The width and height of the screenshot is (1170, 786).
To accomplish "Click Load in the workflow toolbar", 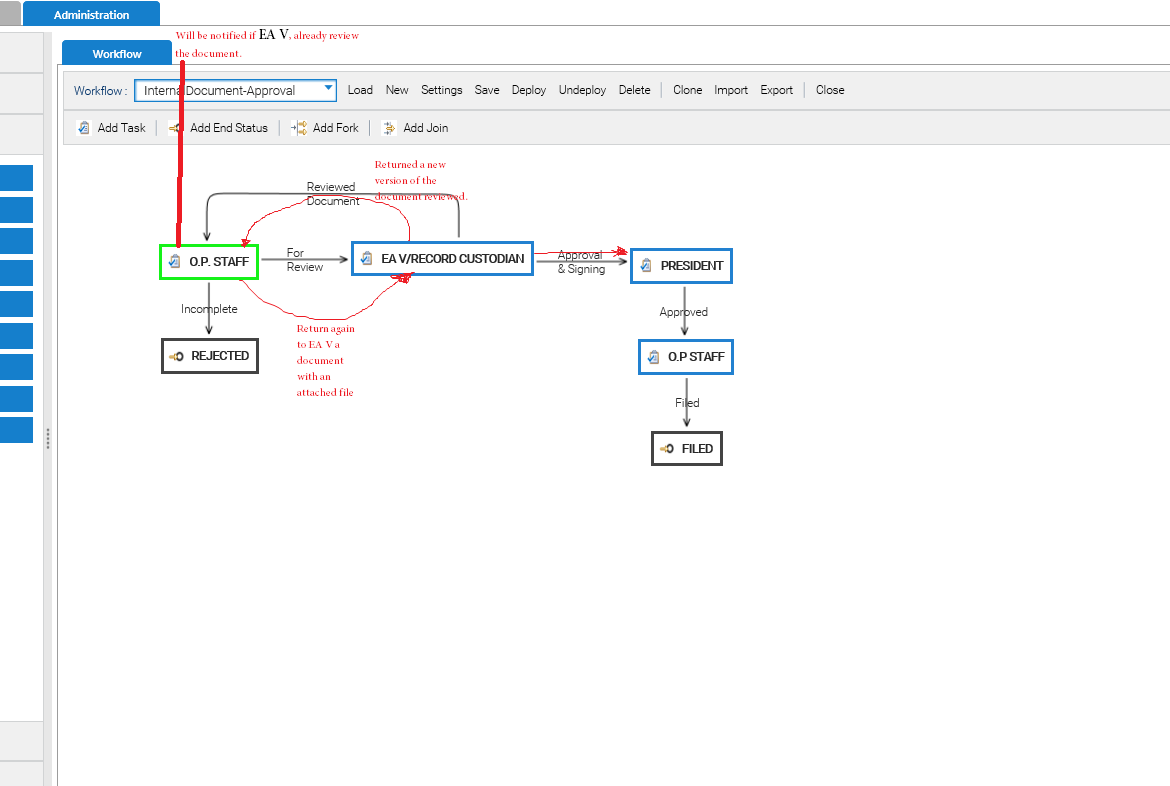I will (x=360, y=90).
